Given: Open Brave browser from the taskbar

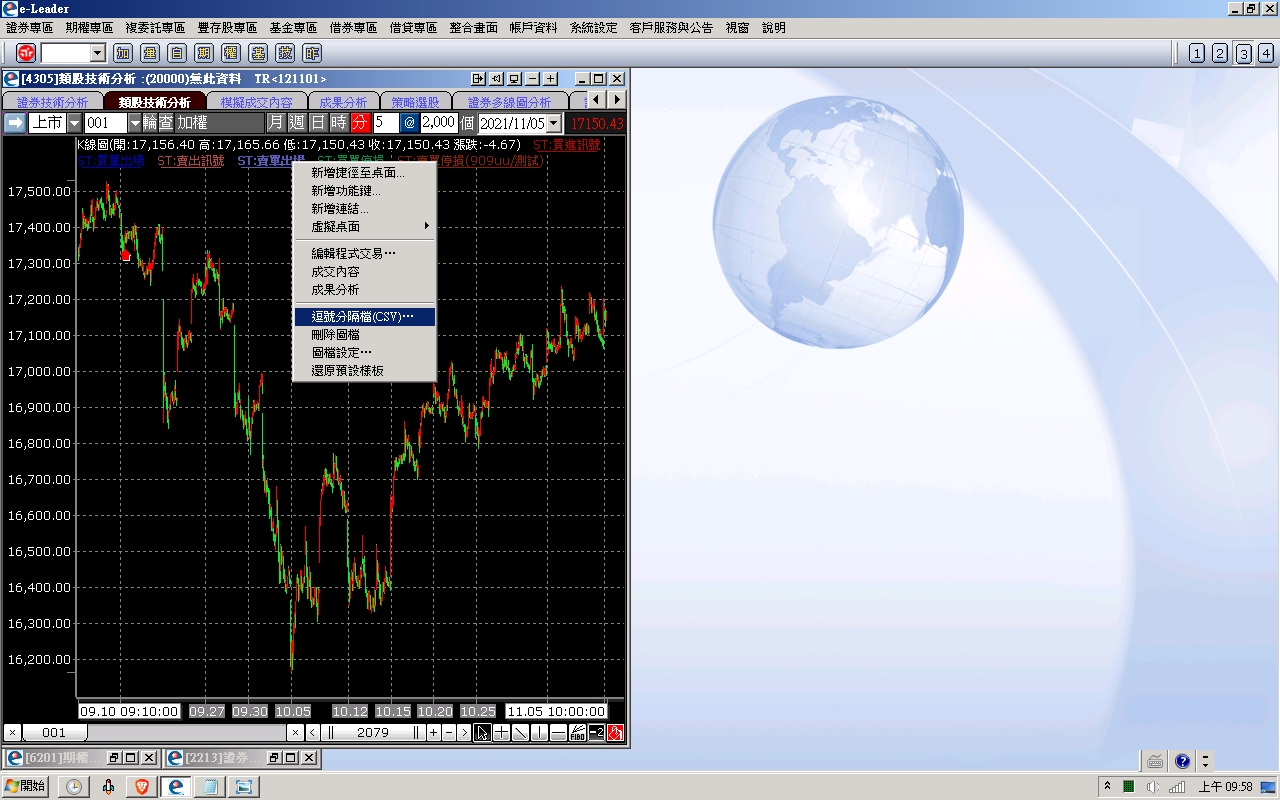Looking at the screenshot, I should click(141, 787).
